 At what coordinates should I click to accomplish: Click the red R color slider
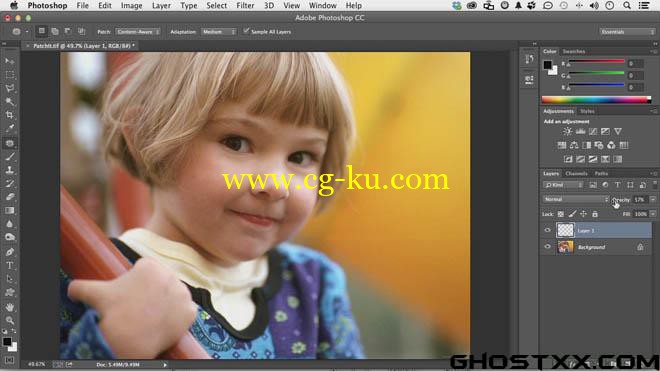point(596,61)
